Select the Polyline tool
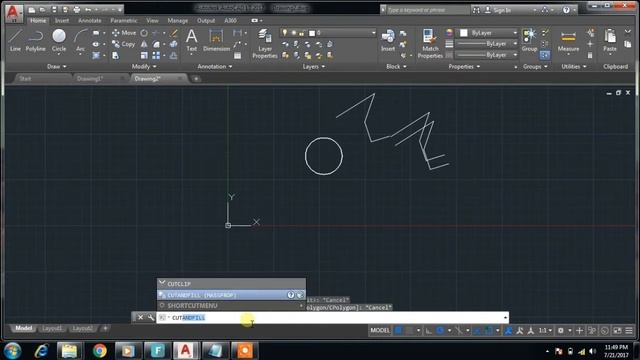 pyautogui.click(x=36, y=40)
